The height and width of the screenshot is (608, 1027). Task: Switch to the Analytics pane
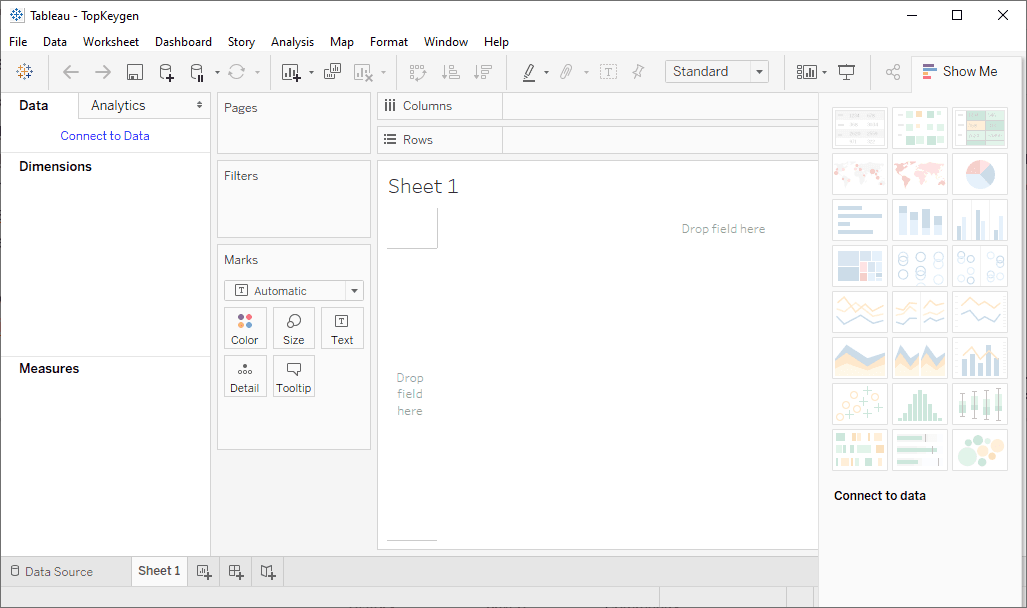point(117,104)
